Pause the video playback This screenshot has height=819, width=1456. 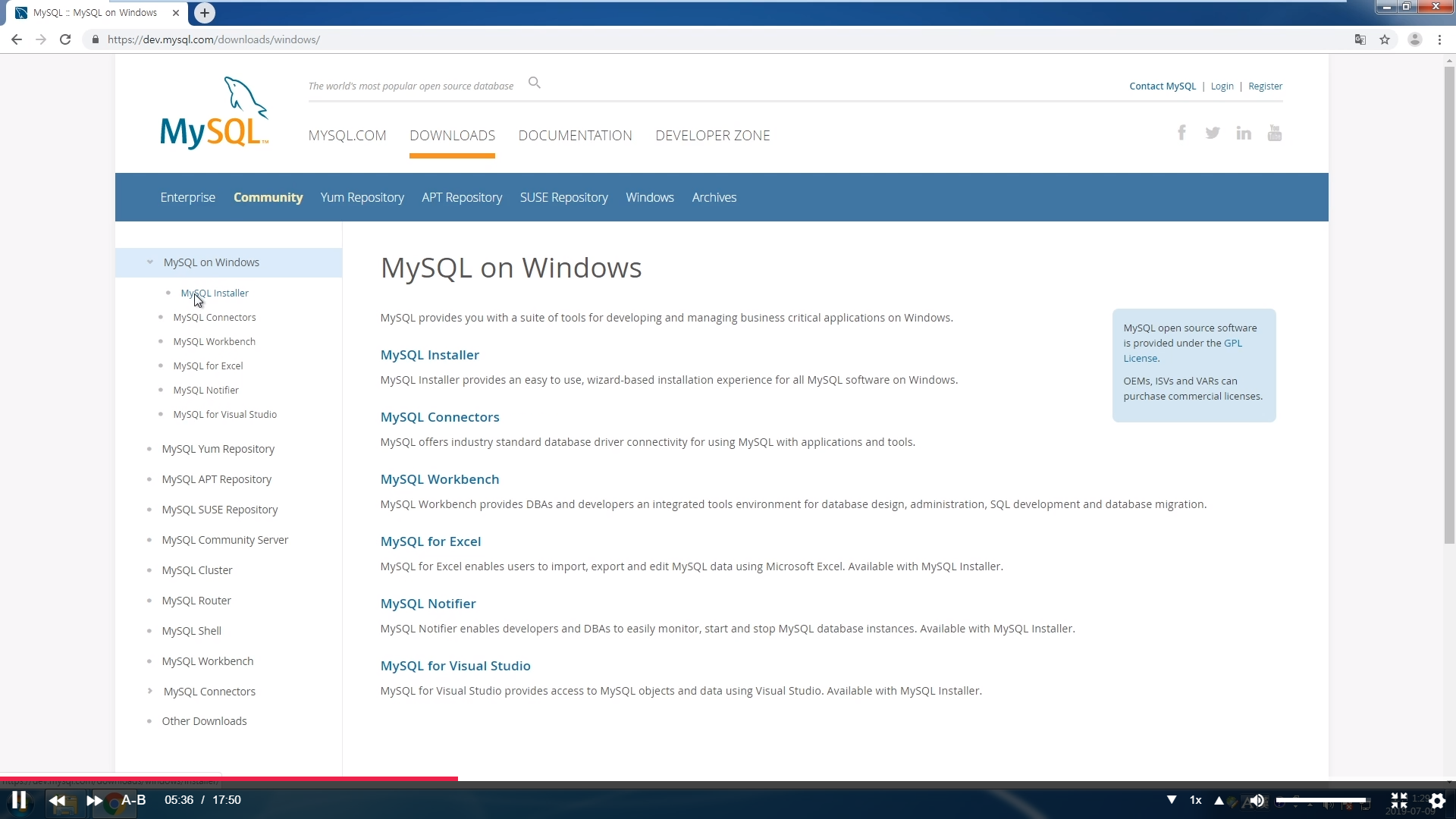click(x=19, y=800)
